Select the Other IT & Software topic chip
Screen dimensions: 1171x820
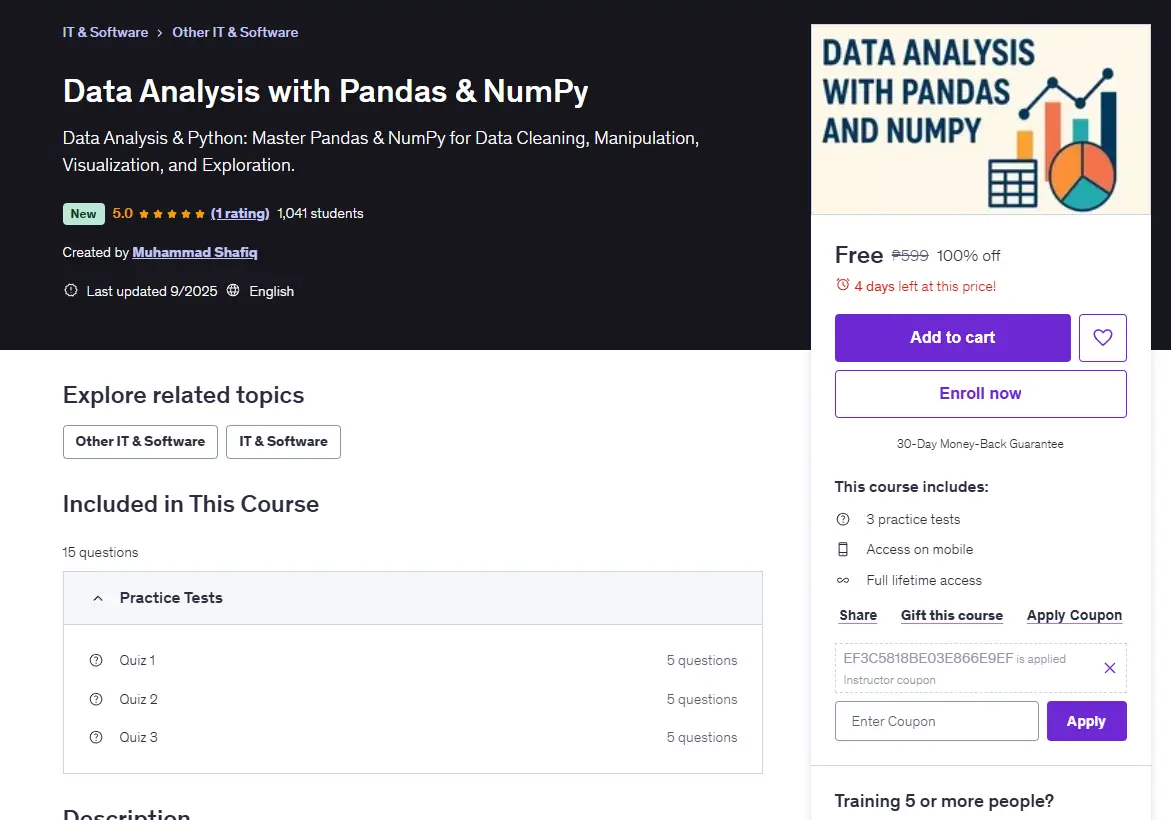point(140,442)
